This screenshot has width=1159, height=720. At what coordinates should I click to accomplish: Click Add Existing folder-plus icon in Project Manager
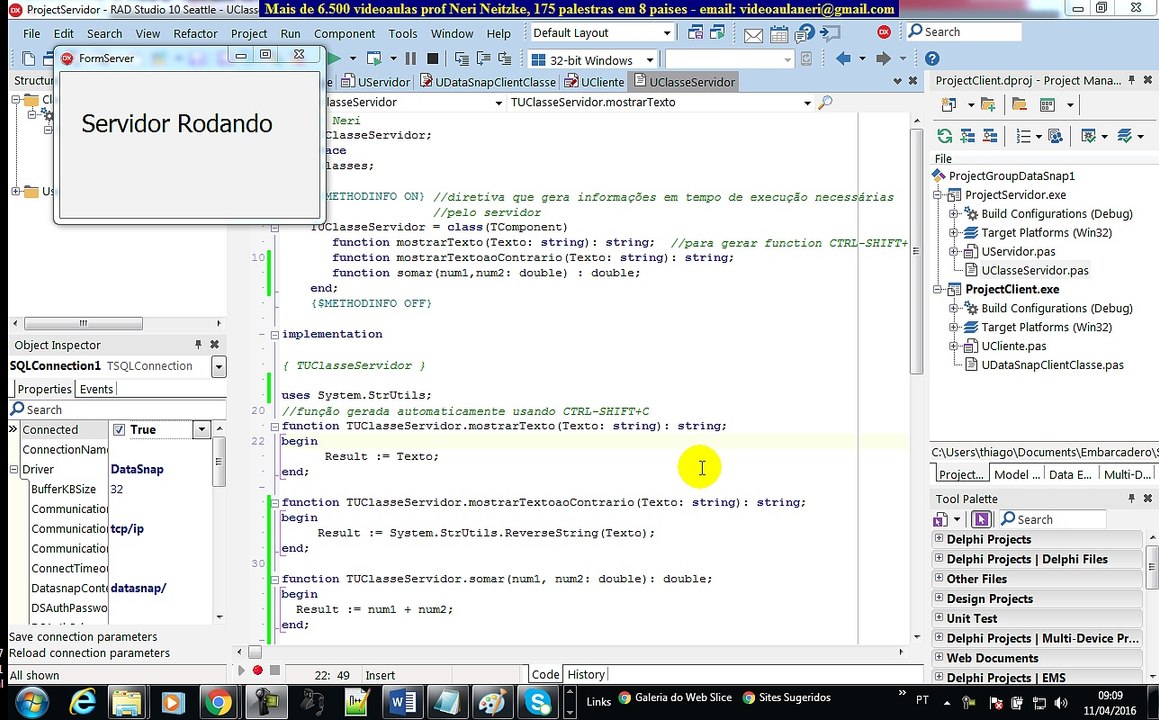[988, 105]
